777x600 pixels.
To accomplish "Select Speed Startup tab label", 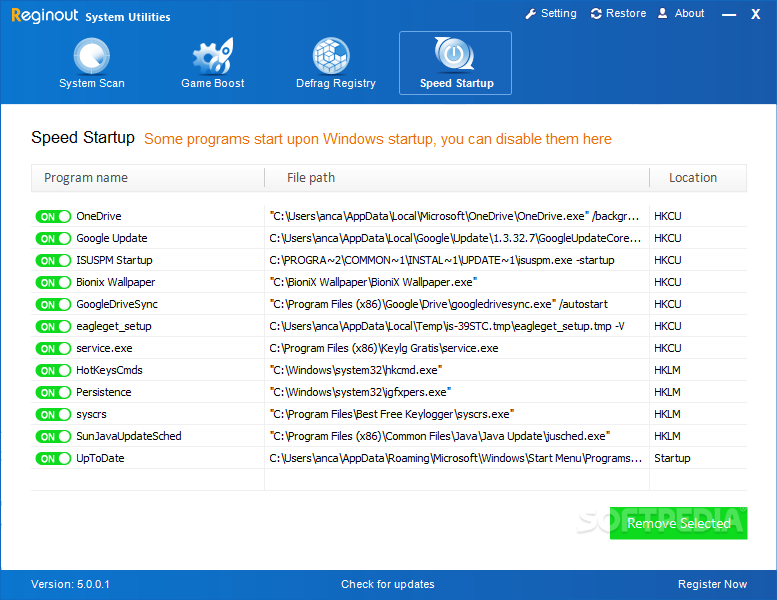I will (x=456, y=83).
